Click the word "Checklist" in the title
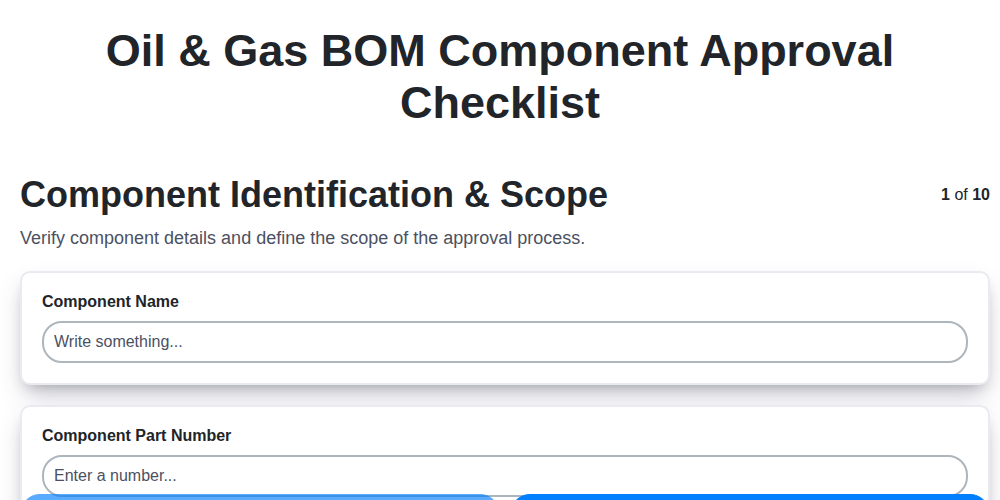Image resolution: width=1000 pixels, height=500 pixels. [500, 103]
